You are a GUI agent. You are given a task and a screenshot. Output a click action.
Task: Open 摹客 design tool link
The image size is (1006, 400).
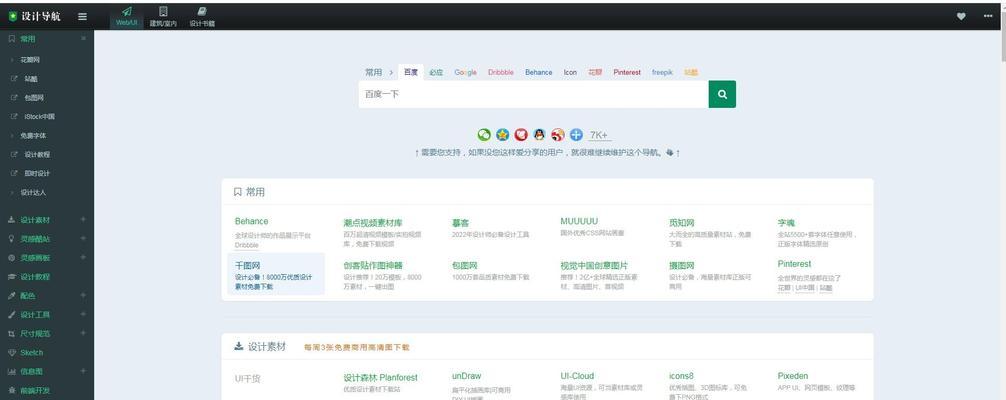click(460, 223)
